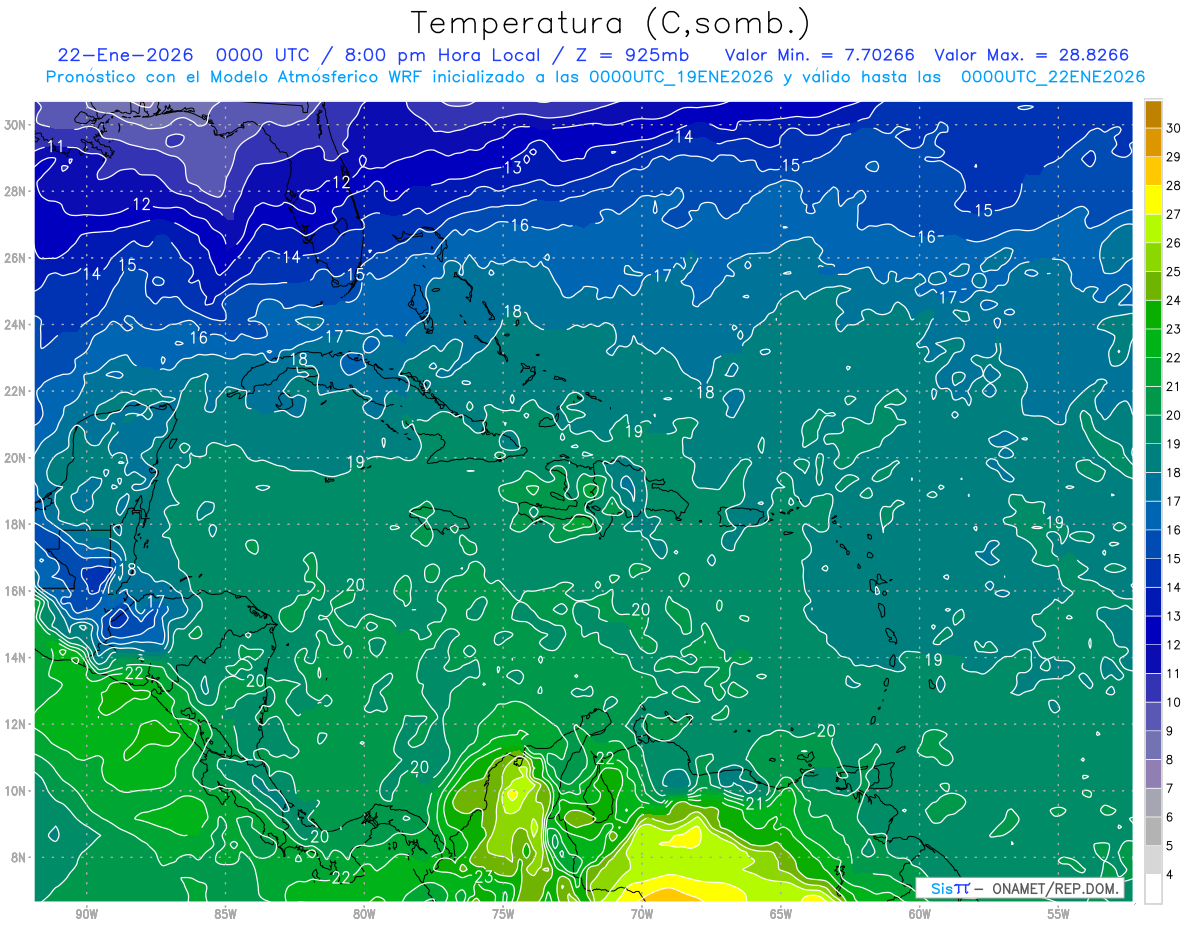Click the bright yellow swatch between 27 and 28

coord(1153,199)
